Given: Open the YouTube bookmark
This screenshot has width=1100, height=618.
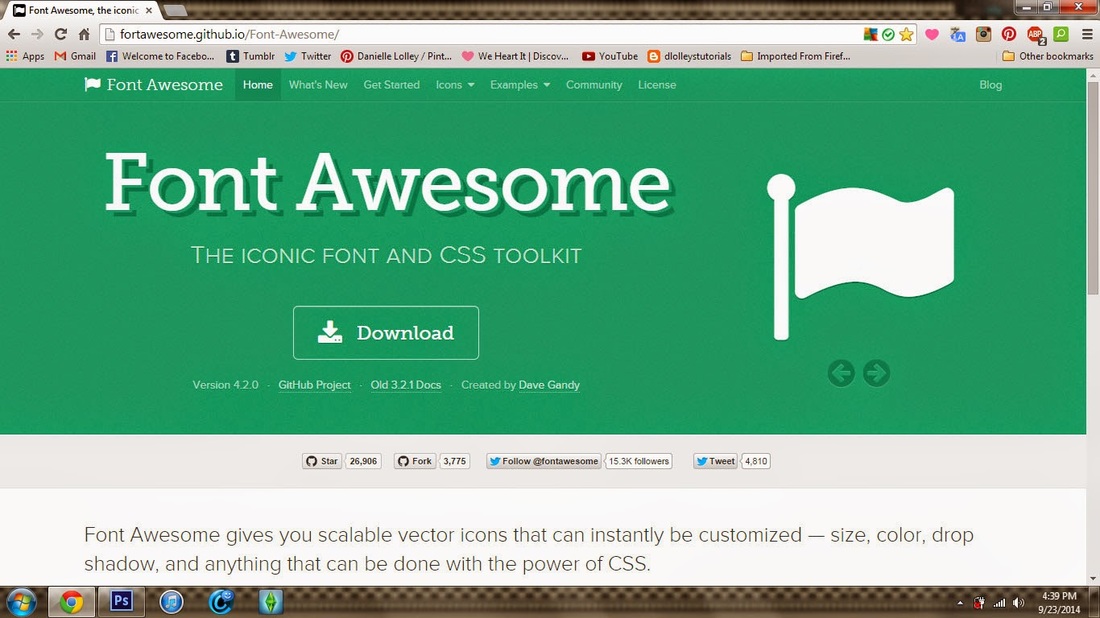Looking at the screenshot, I should (610, 56).
